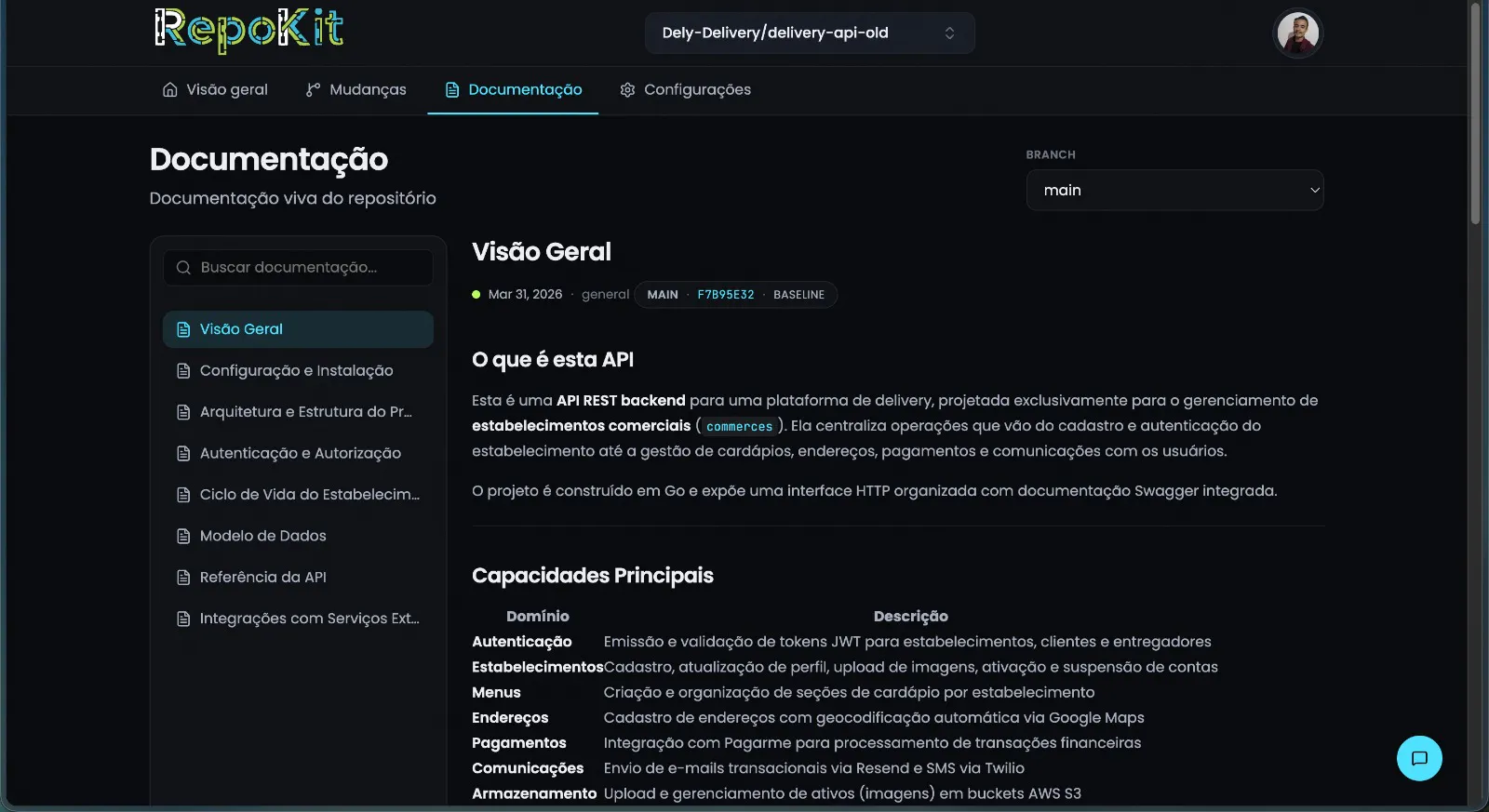Click the gear icon beside Configurações
The image size is (1489, 812).
coord(628,89)
